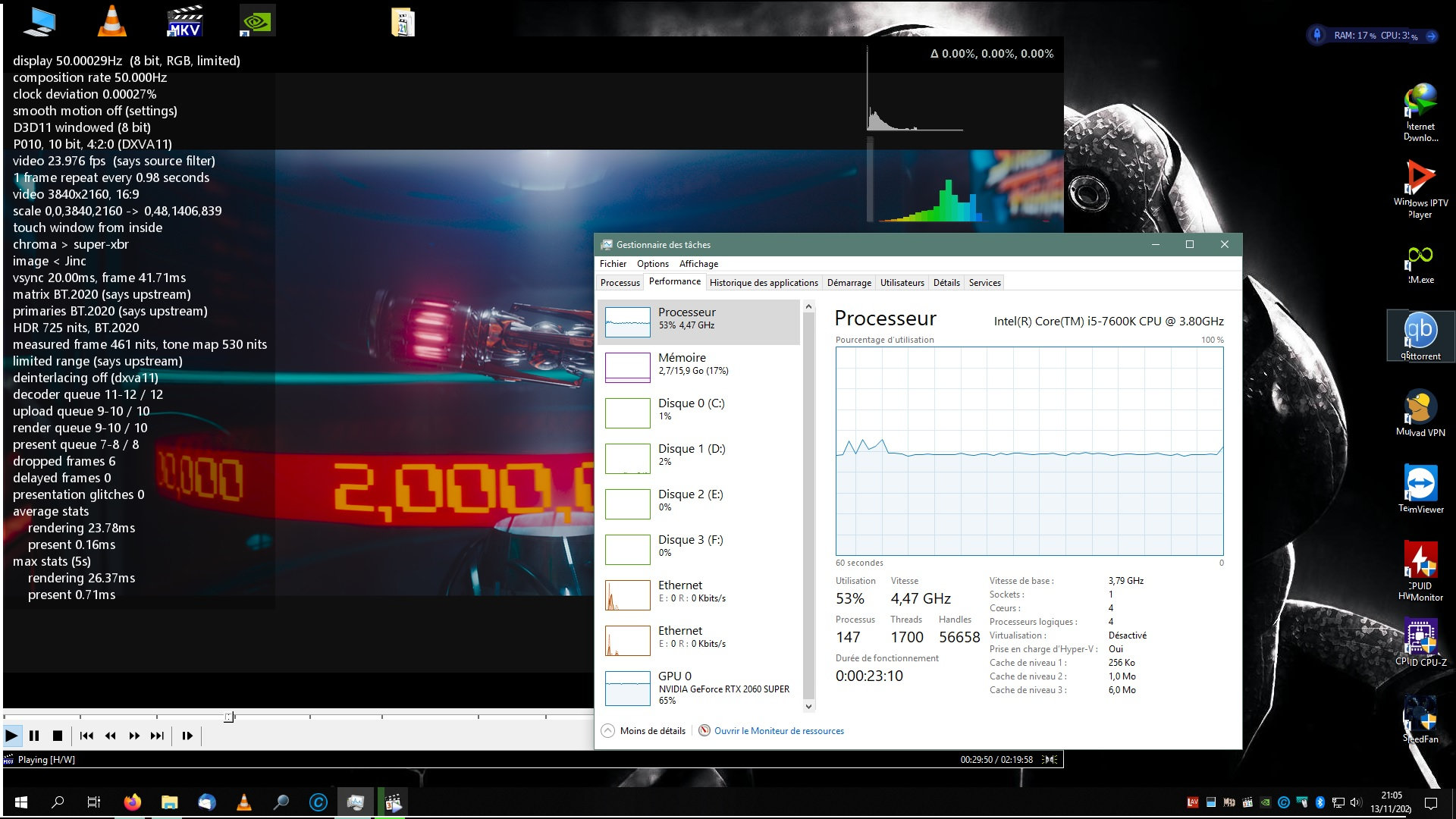Open File Explorer from the taskbar
This screenshot has width=1456, height=819.
point(169,802)
